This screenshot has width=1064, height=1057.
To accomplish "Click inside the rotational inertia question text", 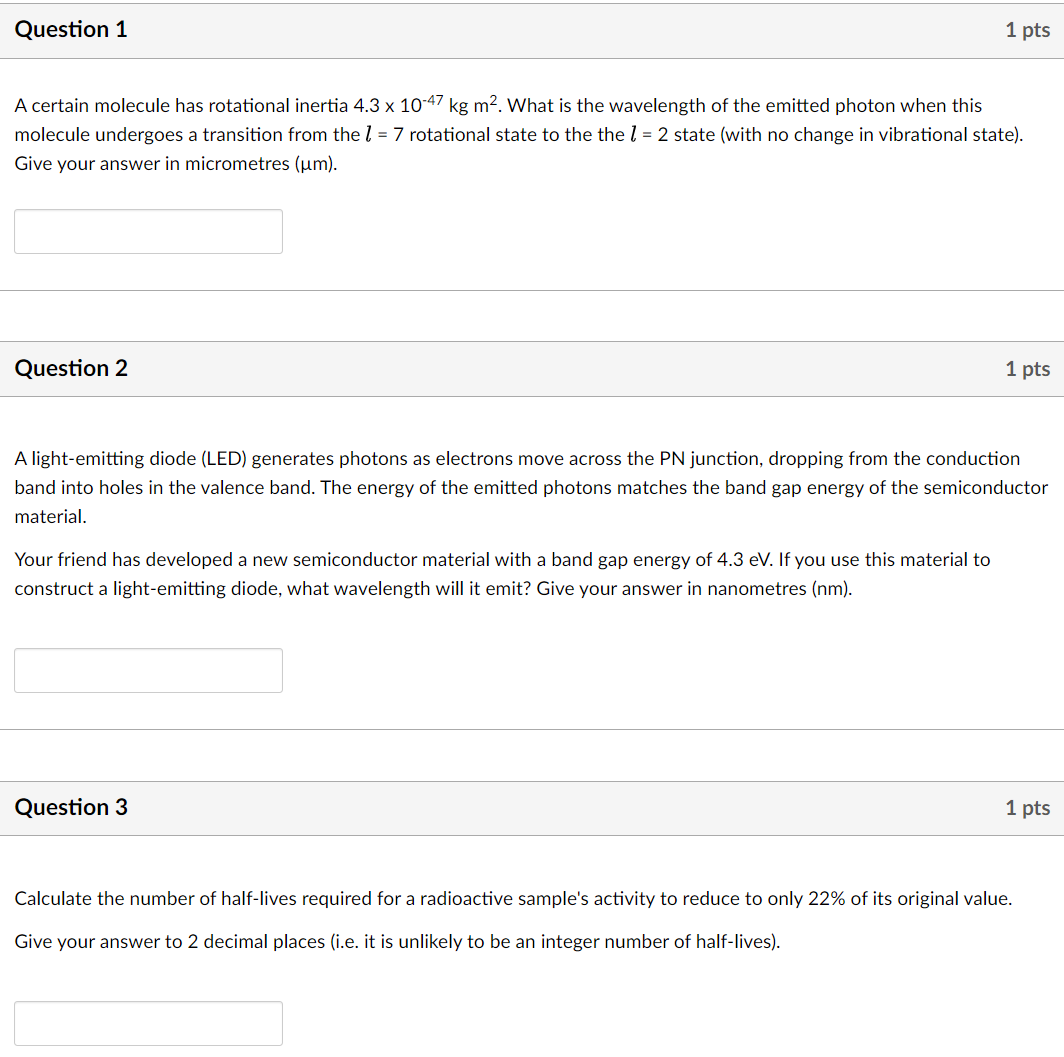I will (x=500, y=134).
